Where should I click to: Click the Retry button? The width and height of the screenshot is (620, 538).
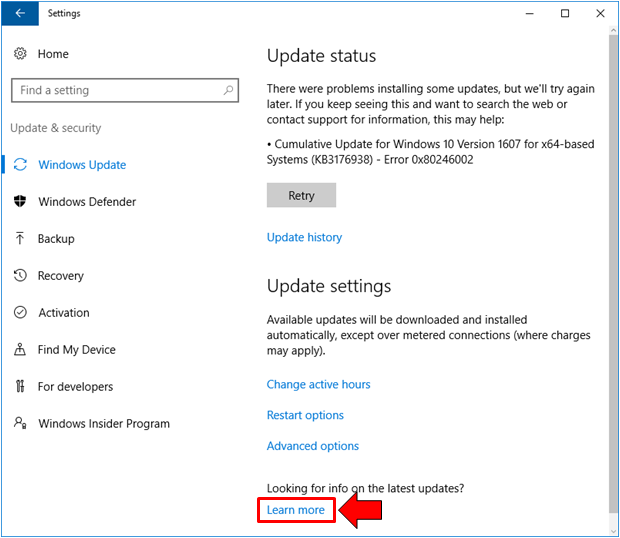(x=301, y=195)
